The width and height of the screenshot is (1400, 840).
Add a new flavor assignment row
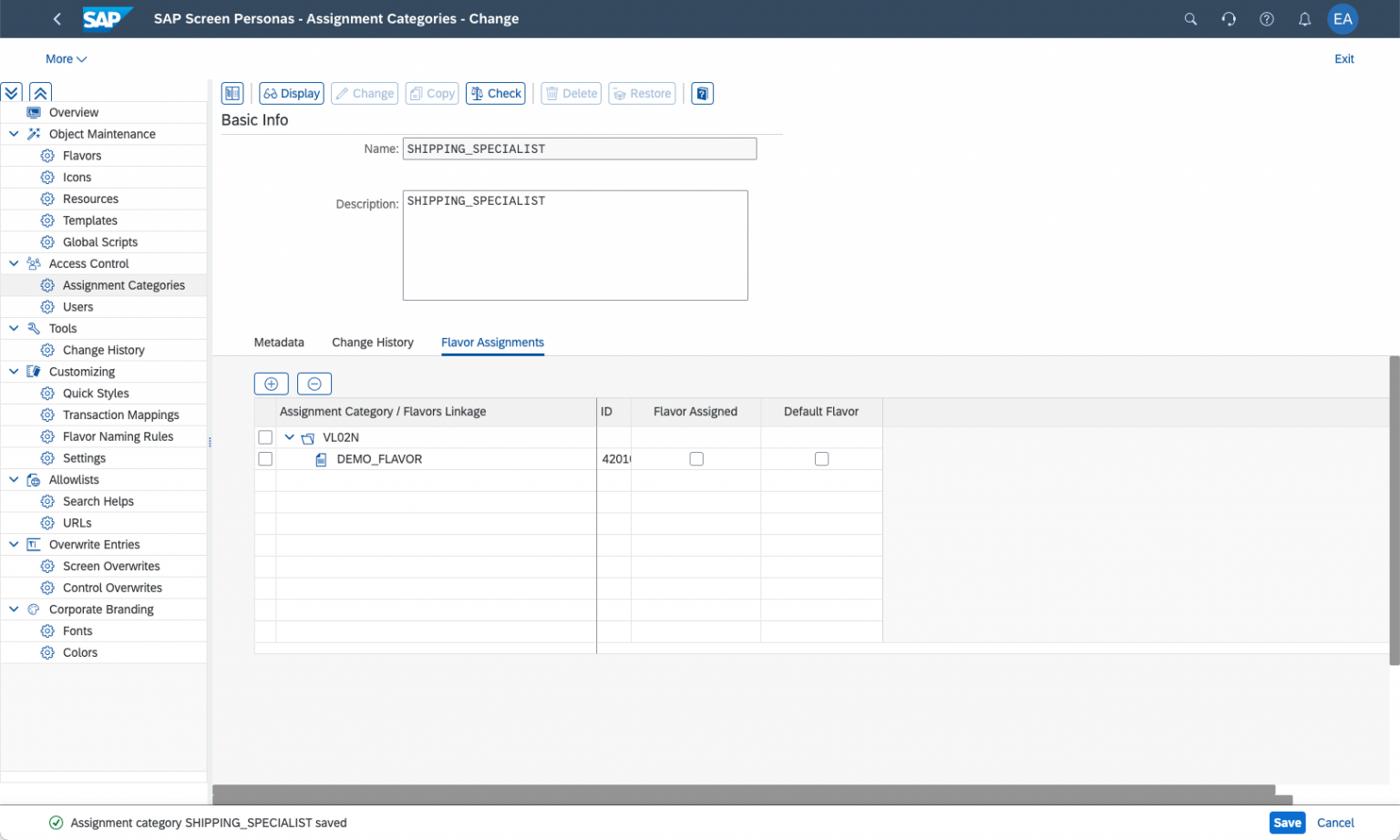point(271,384)
